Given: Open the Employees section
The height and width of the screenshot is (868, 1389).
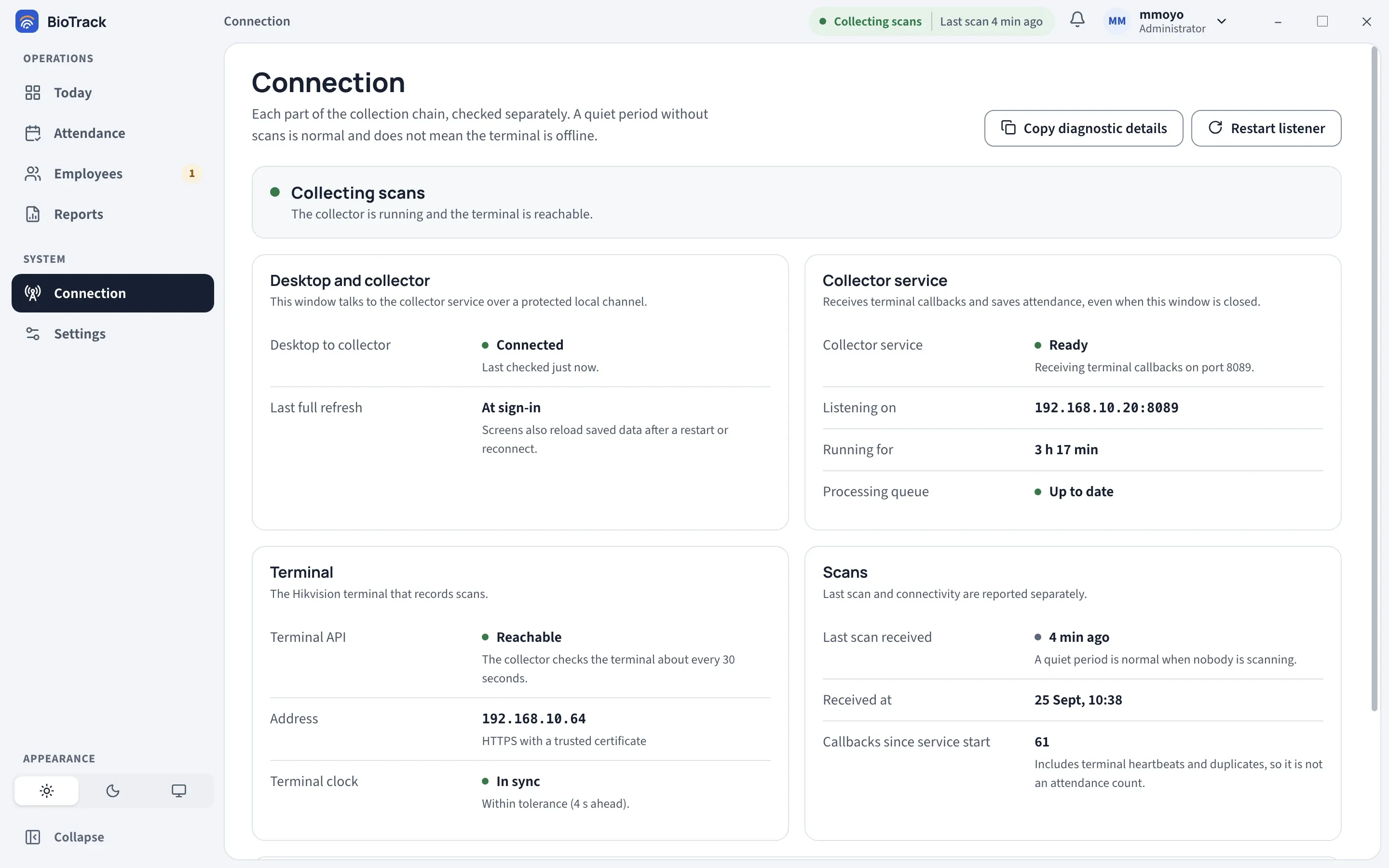Looking at the screenshot, I should [x=112, y=174].
